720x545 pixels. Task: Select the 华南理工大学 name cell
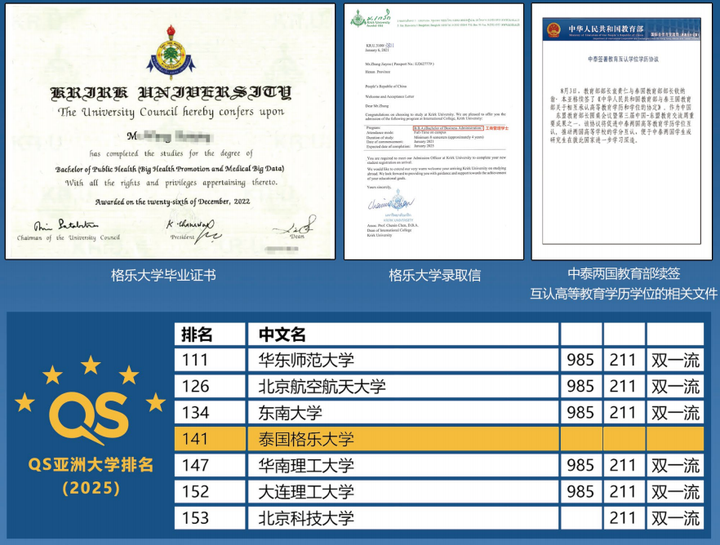403,465
